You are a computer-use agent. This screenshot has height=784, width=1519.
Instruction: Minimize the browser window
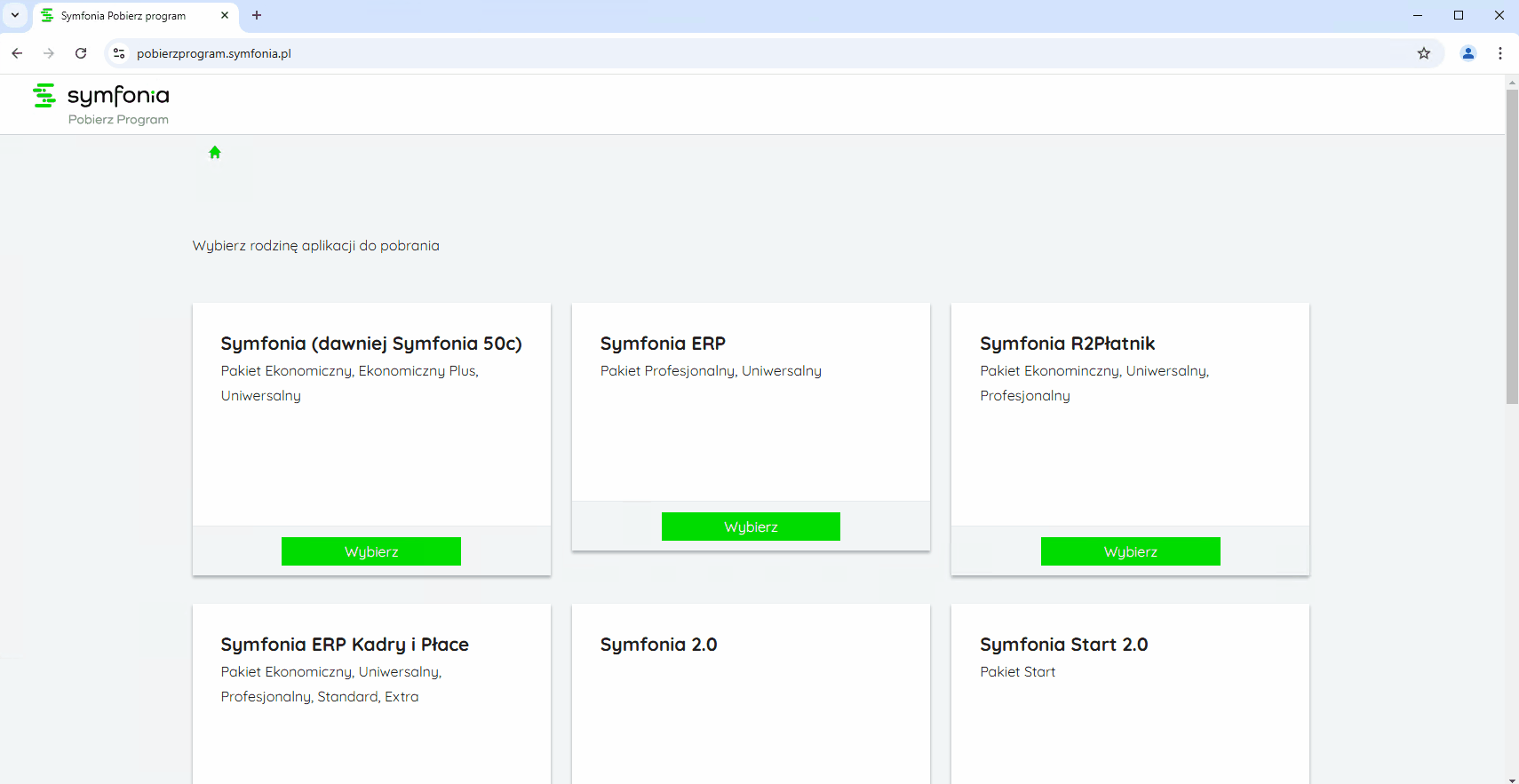[1418, 15]
